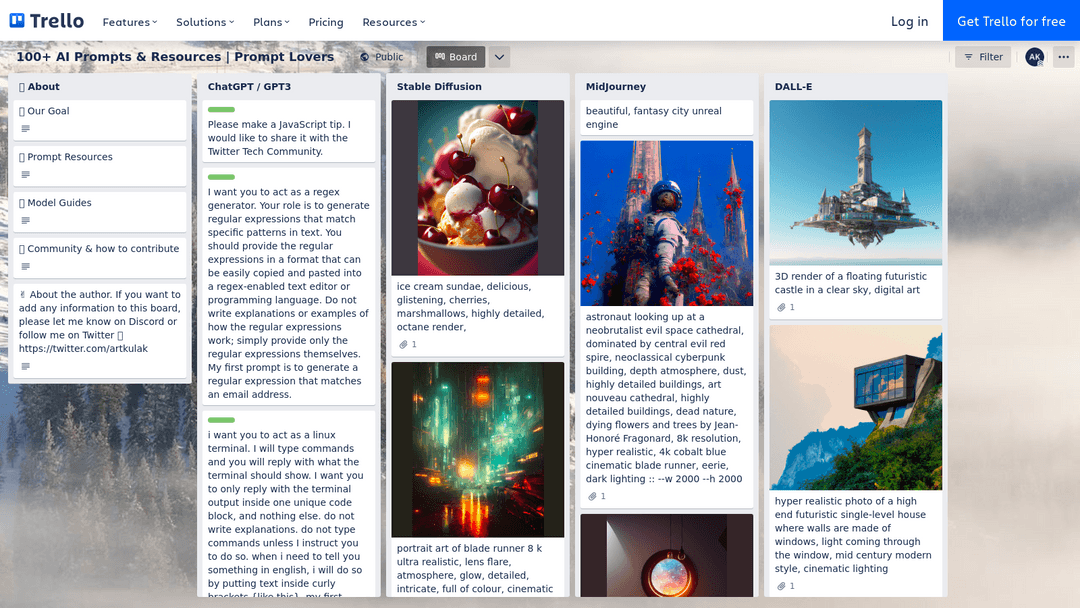The width and height of the screenshot is (1080, 608).
Task: Click the Public visibility indicator
Action: pyautogui.click(x=382, y=57)
